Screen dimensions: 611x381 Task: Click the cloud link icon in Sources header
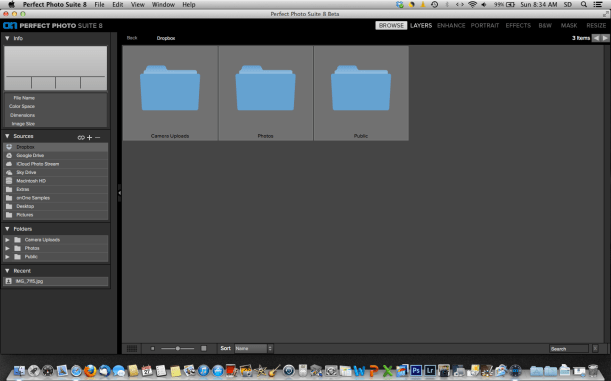(x=81, y=138)
